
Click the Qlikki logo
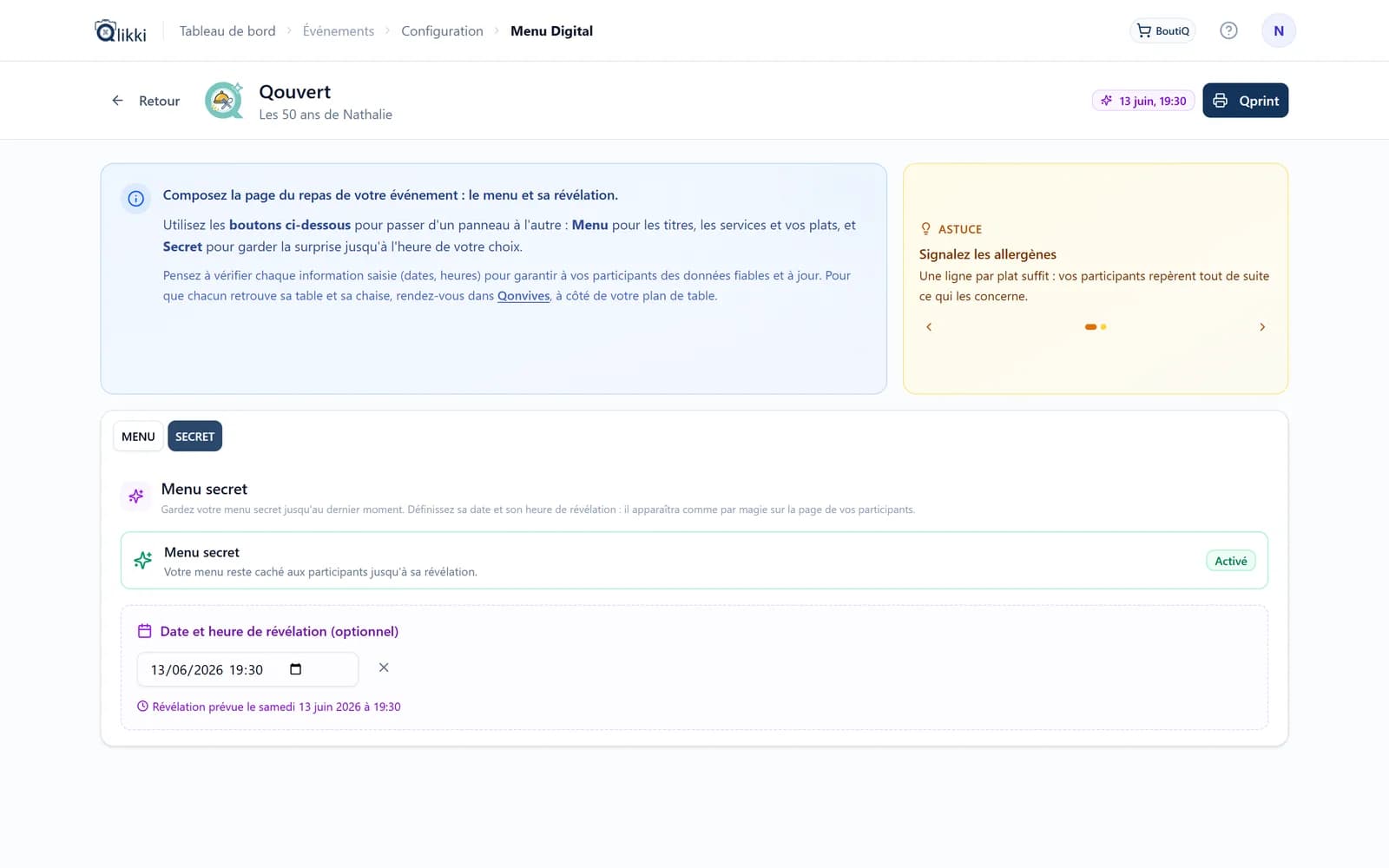pyautogui.click(x=120, y=31)
